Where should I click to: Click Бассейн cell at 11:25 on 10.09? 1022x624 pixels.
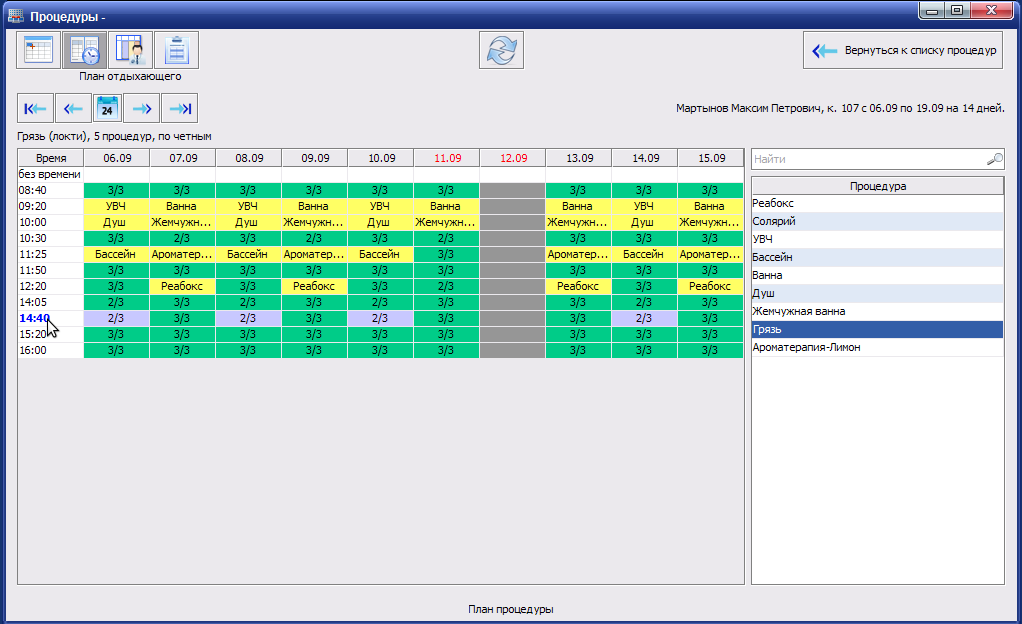[x=380, y=254]
